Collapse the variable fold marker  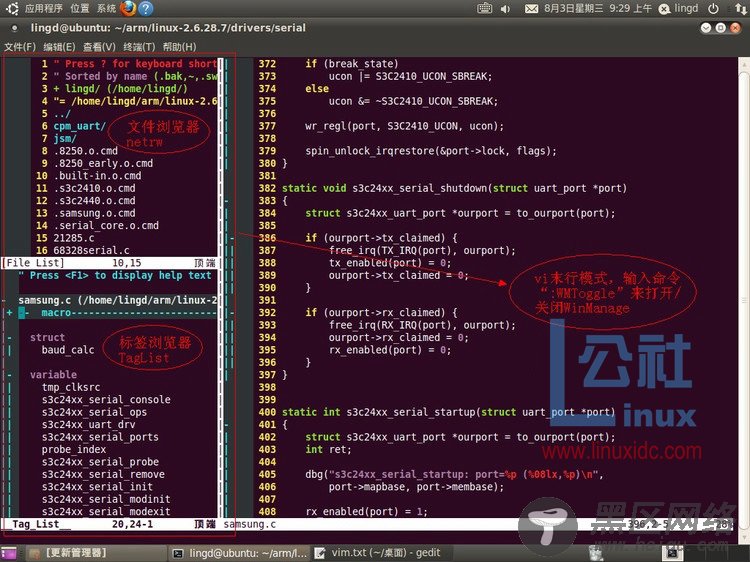pyautogui.click(x=10, y=375)
